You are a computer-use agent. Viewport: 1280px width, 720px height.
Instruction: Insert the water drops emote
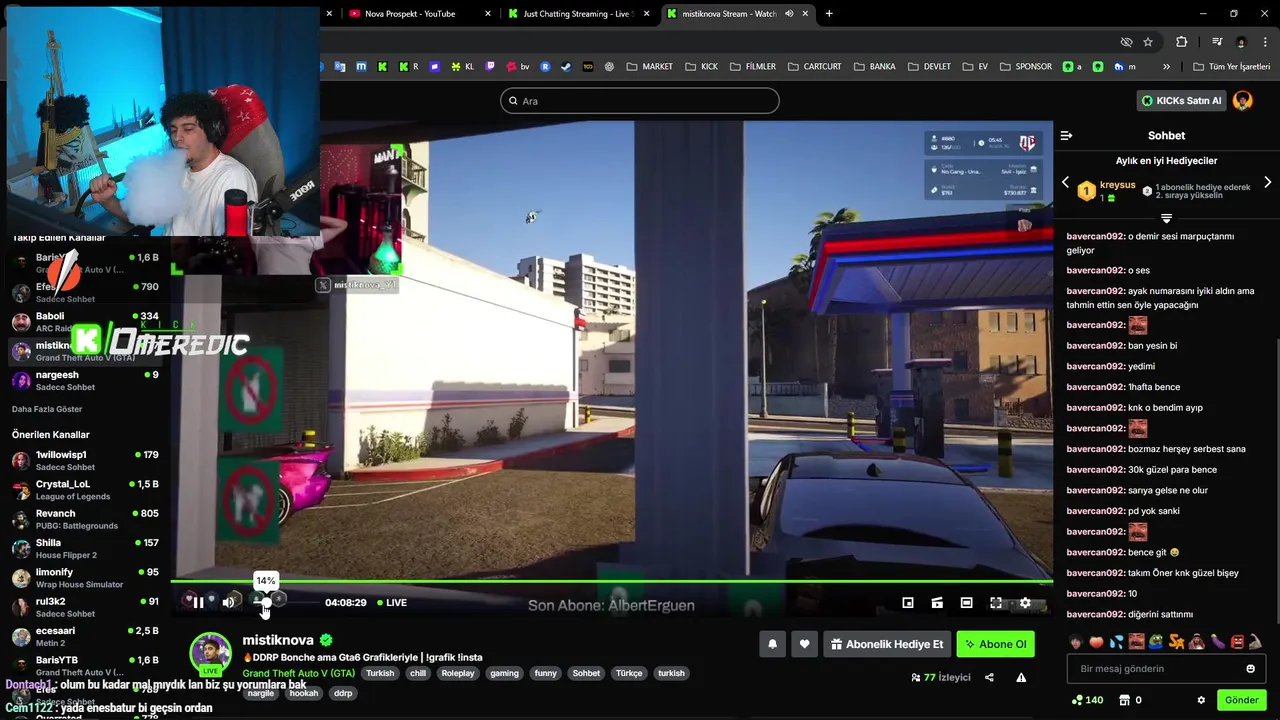1116,641
